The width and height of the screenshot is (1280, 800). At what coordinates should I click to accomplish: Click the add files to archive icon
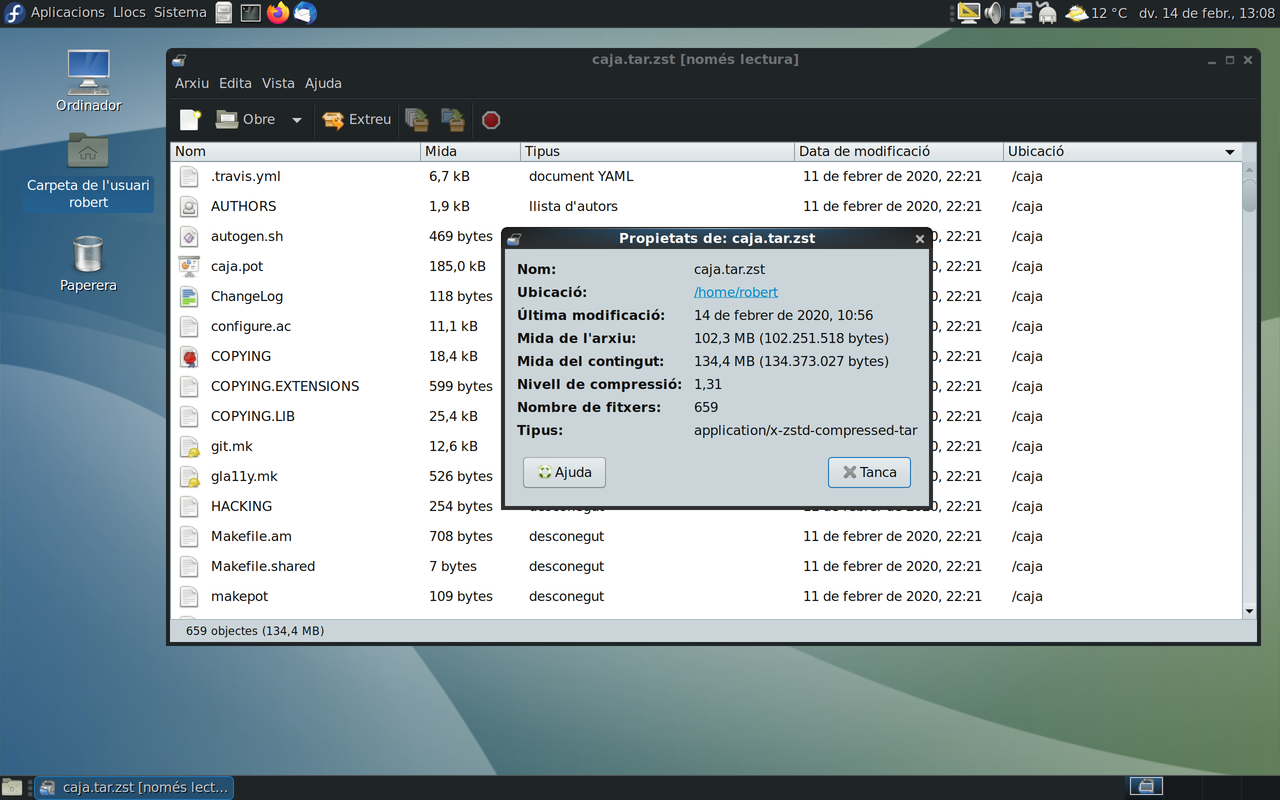pyautogui.click(x=417, y=120)
